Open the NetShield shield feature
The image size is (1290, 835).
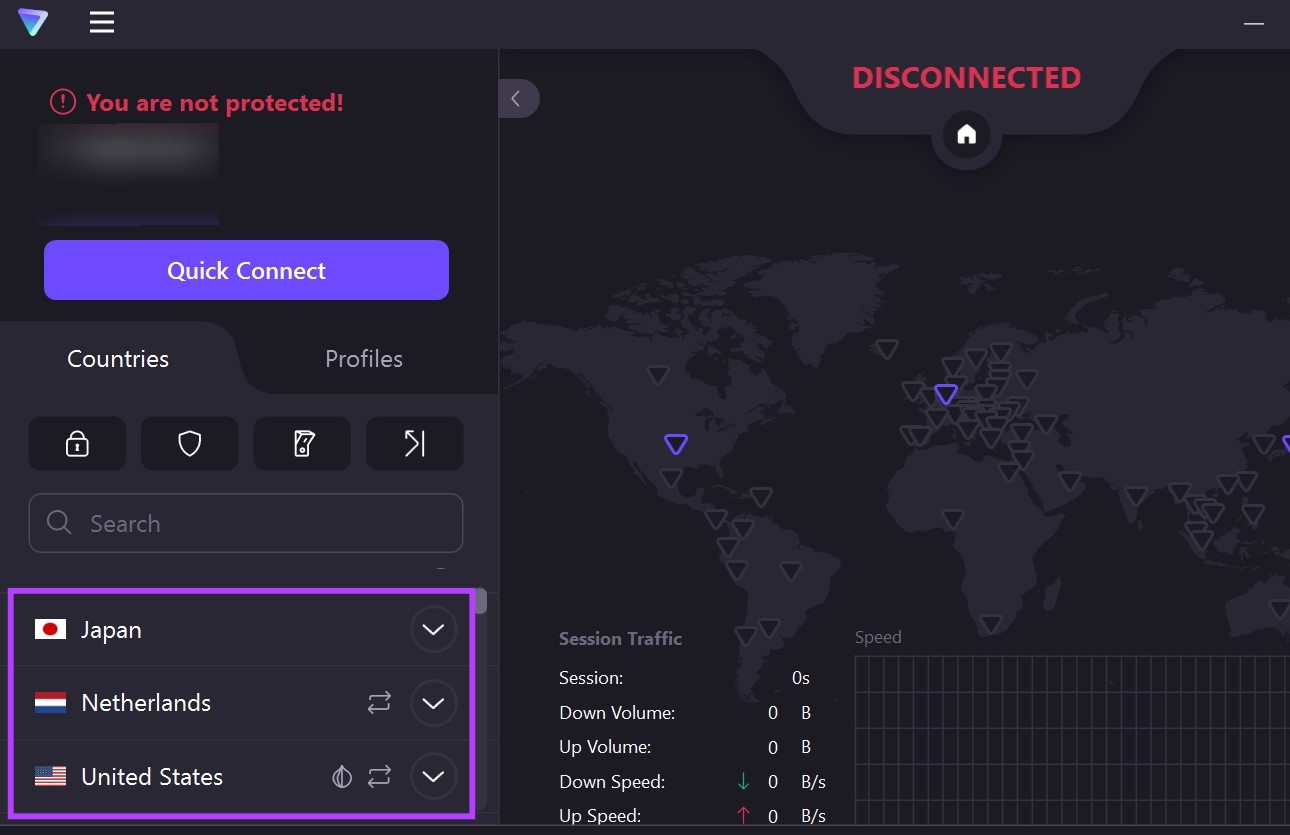(189, 443)
